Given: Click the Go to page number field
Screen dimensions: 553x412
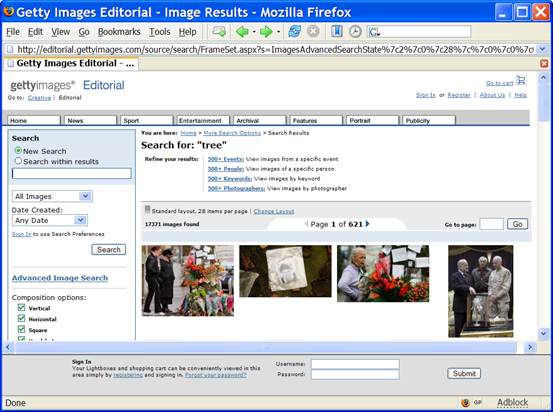Looking at the screenshot, I should pos(491,224).
